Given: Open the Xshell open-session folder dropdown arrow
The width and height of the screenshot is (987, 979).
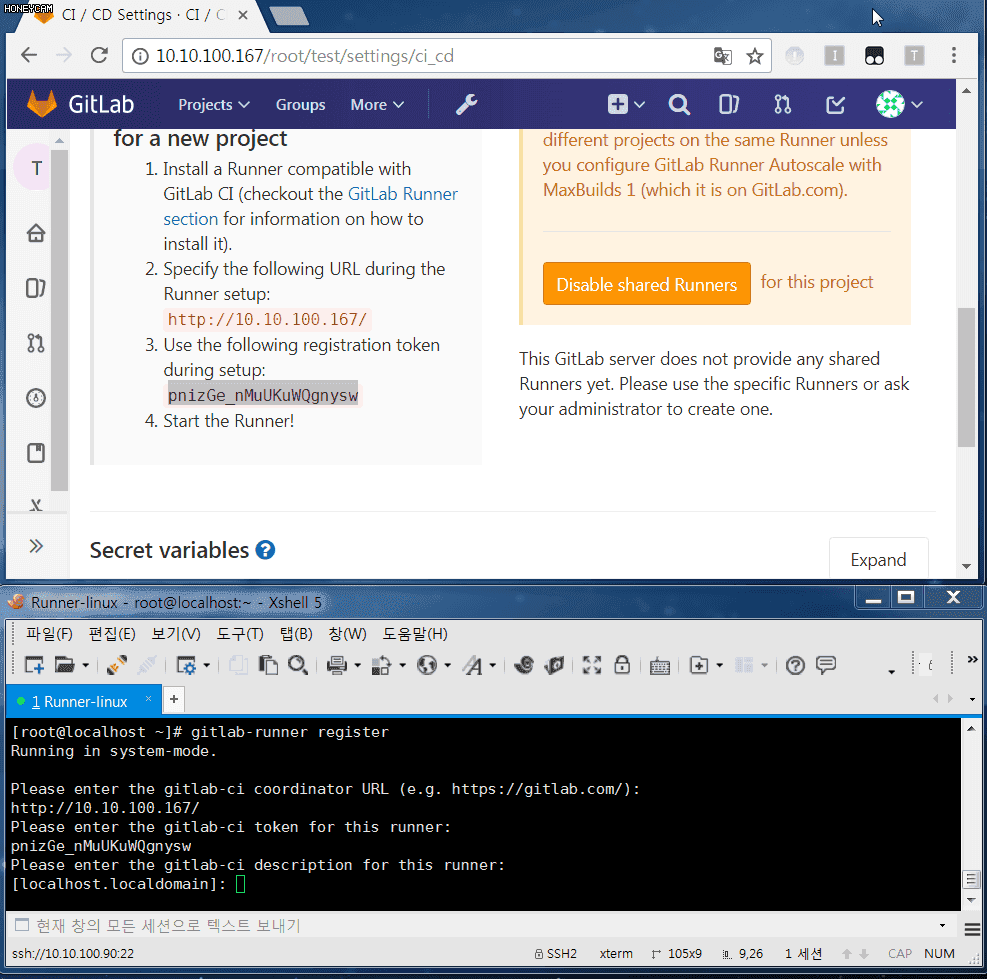Looking at the screenshot, I should tap(86, 665).
